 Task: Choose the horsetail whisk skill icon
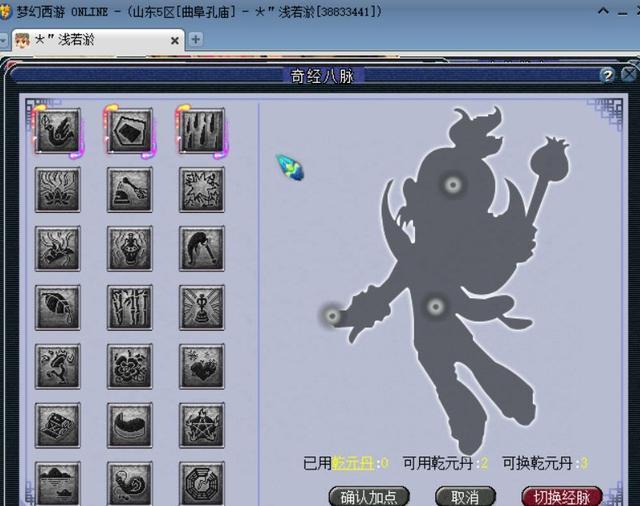click(202, 249)
